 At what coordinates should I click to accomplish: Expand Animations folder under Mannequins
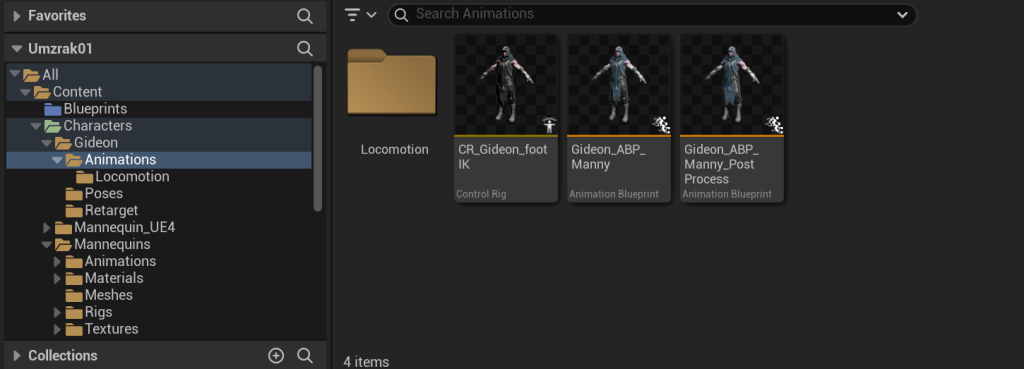click(x=57, y=261)
